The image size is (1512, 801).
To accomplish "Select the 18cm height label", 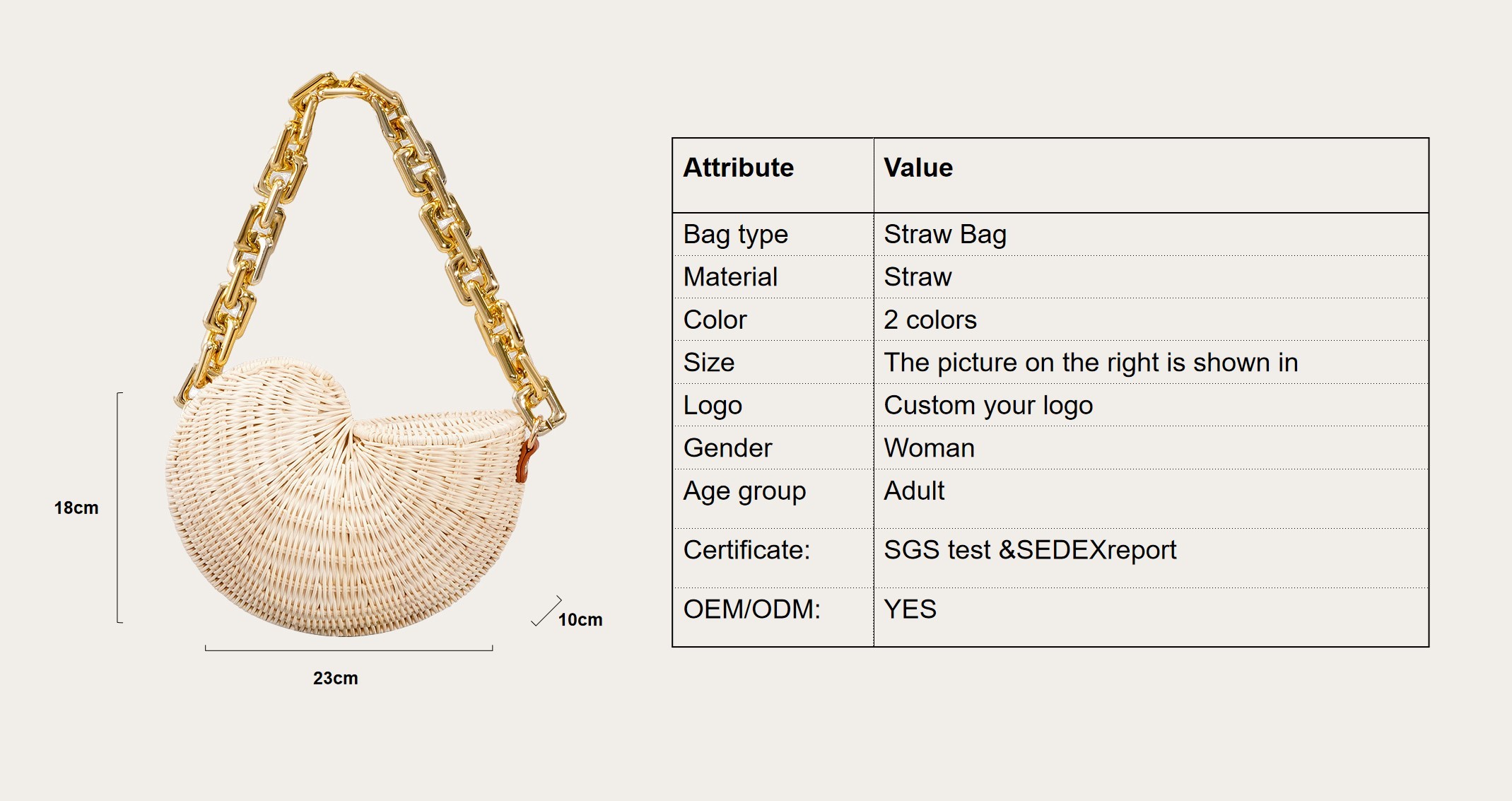I will pyautogui.click(x=76, y=508).
